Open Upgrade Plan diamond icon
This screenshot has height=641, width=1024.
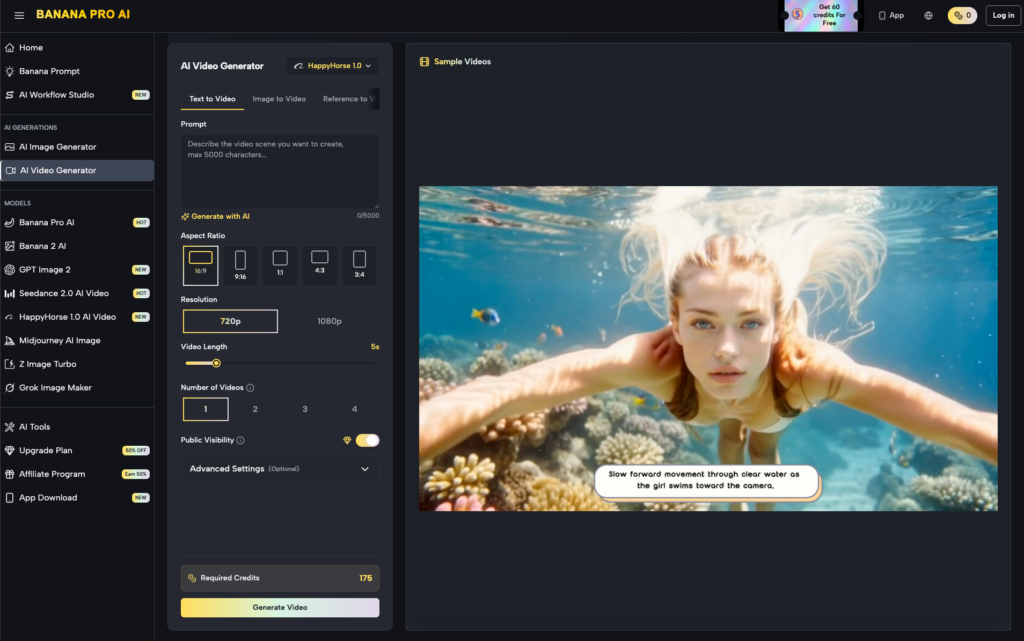(x=10, y=450)
